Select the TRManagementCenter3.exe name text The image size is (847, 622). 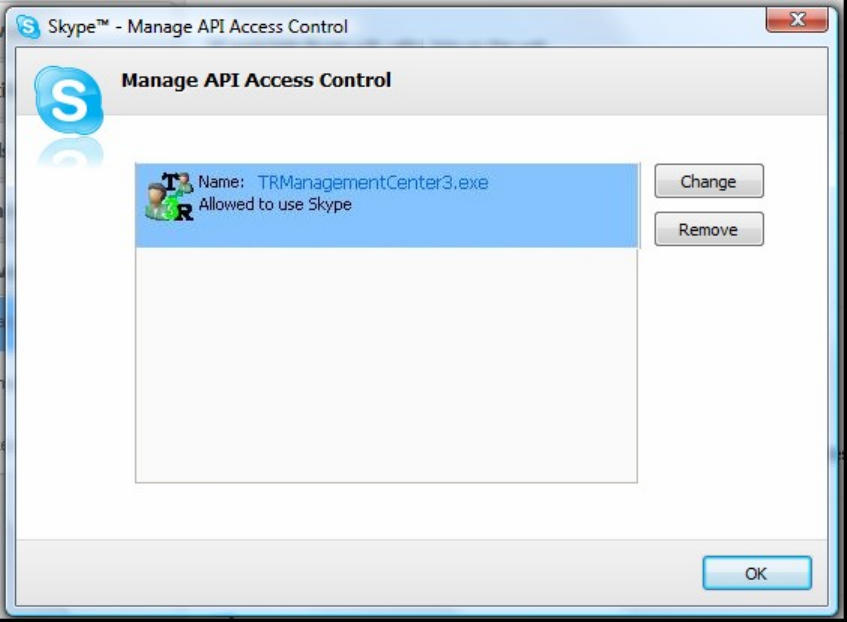click(x=373, y=183)
